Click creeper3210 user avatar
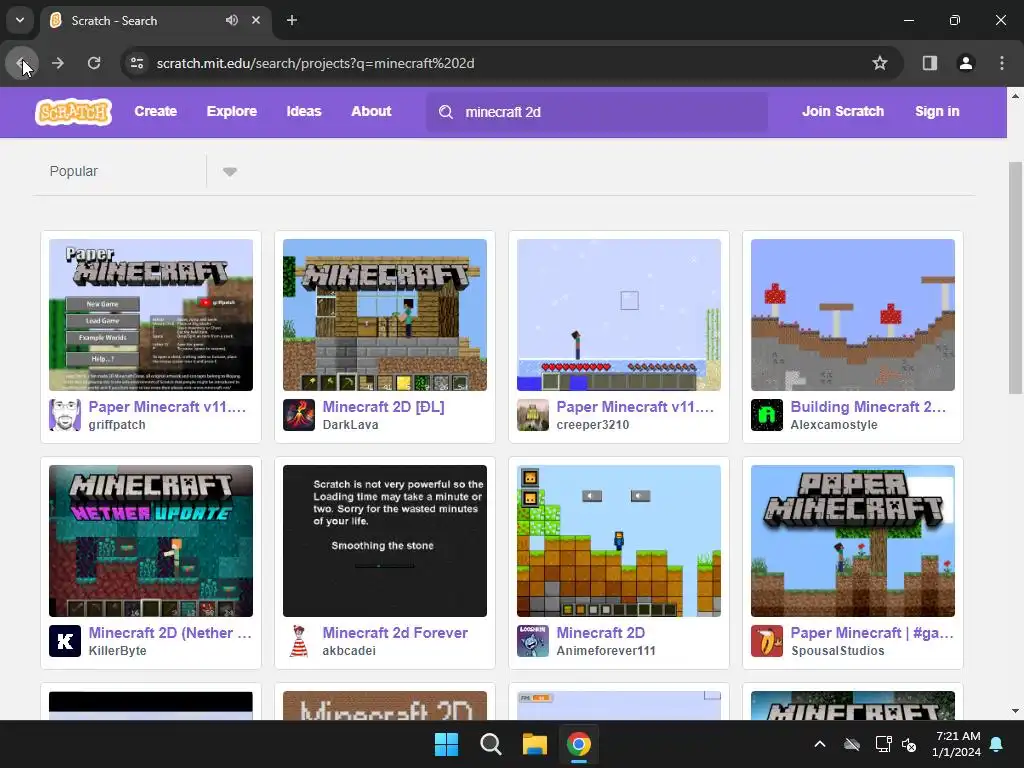Image resolution: width=1024 pixels, height=768 pixels. click(533, 415)
